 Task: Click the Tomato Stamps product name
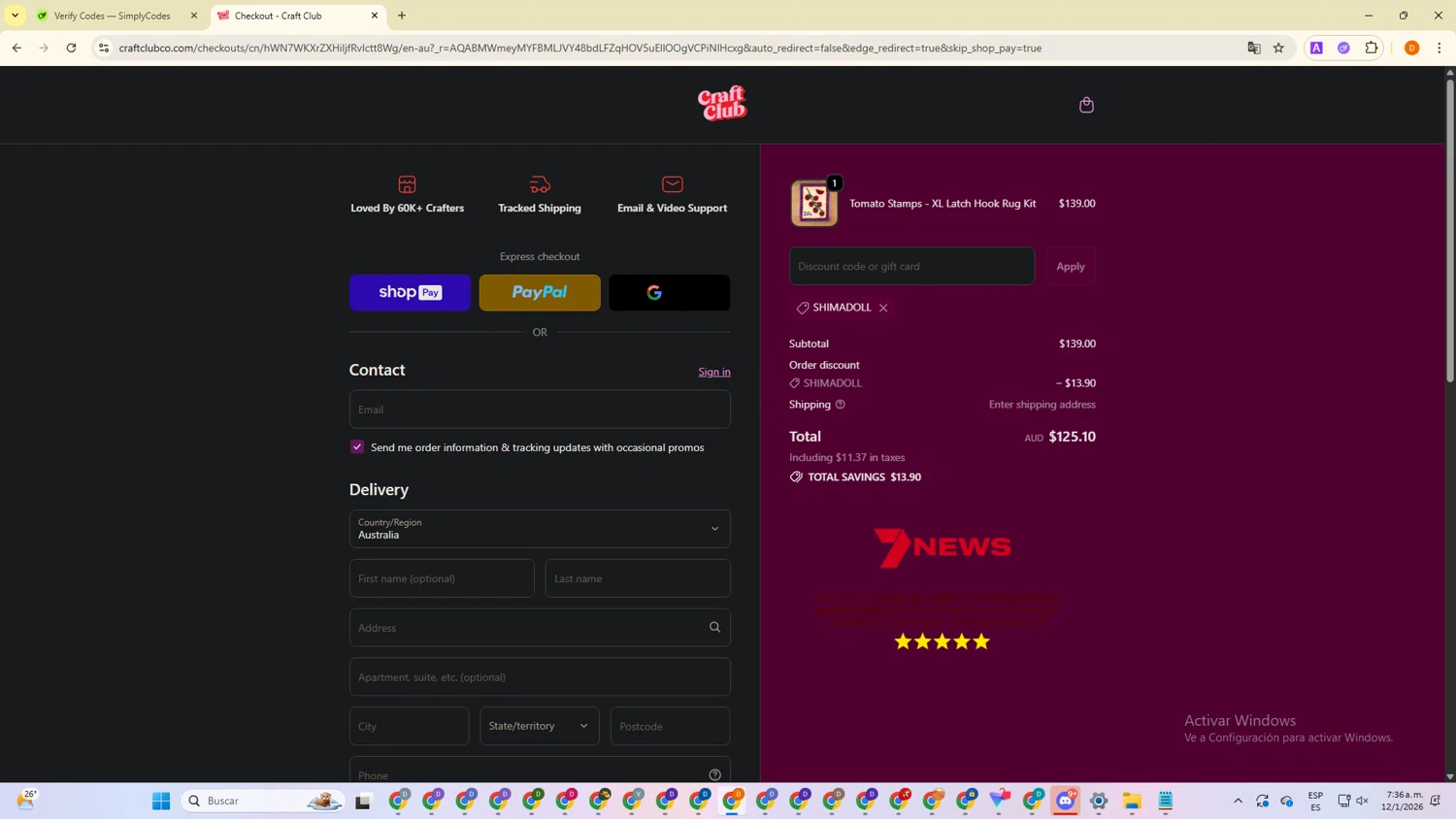point(943,204)
